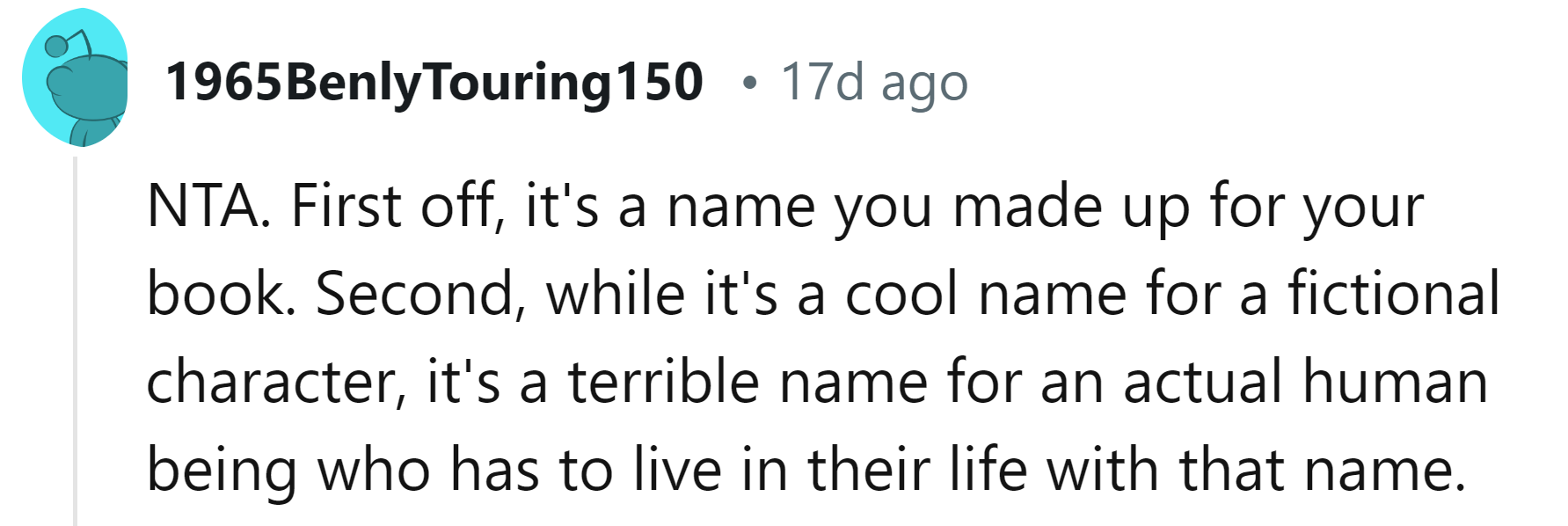The width and height of the screenshot is (1568, 526).
Task: Collapse the comment using the vertical thread line
Action: 76,343
